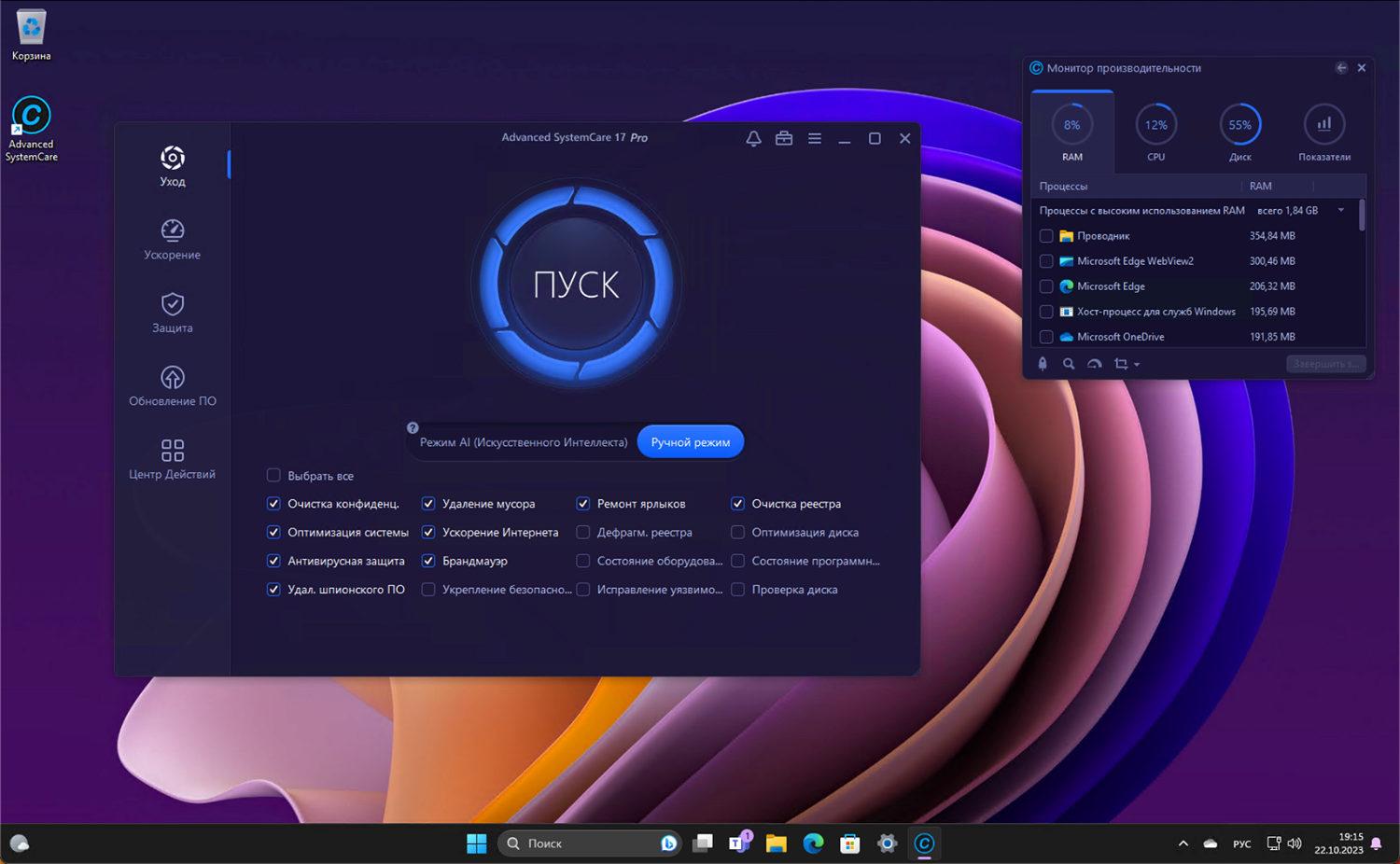Screen dimensions: 1400x864
Task: Click the back arrow in Performance Monitor
Action: point(1341,68)
